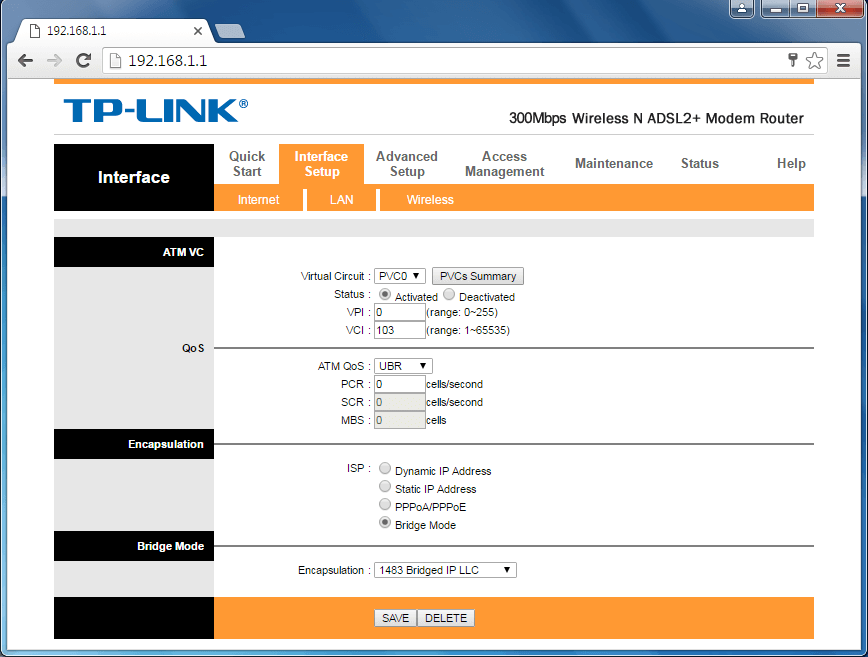Close the 192.168.1.1 tab
This screenshot has width=868, height=657.
198,31
